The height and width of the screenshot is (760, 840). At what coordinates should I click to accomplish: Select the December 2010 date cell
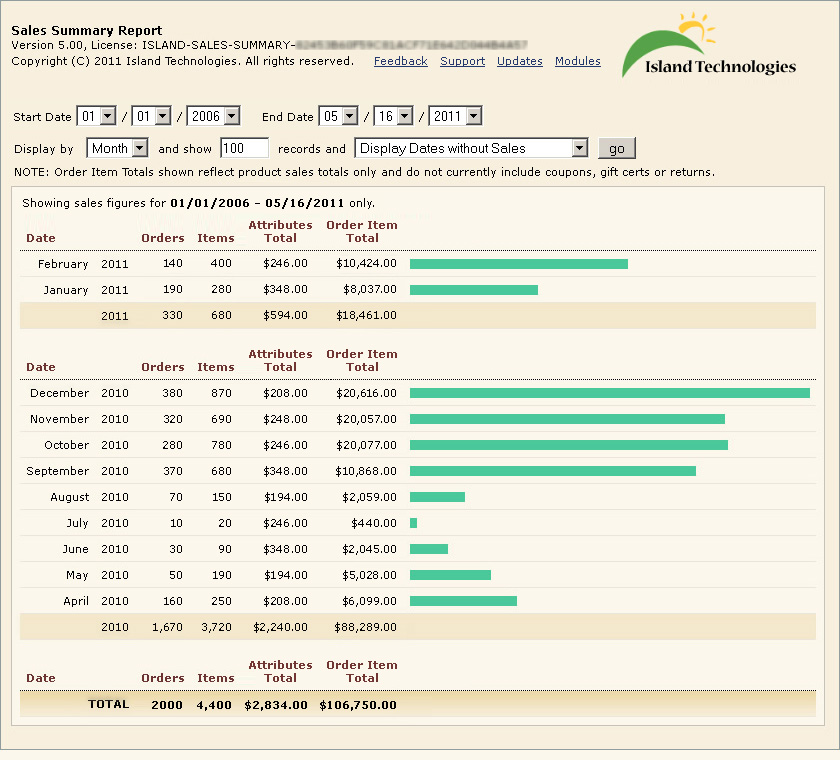click(x=79, y=393)
